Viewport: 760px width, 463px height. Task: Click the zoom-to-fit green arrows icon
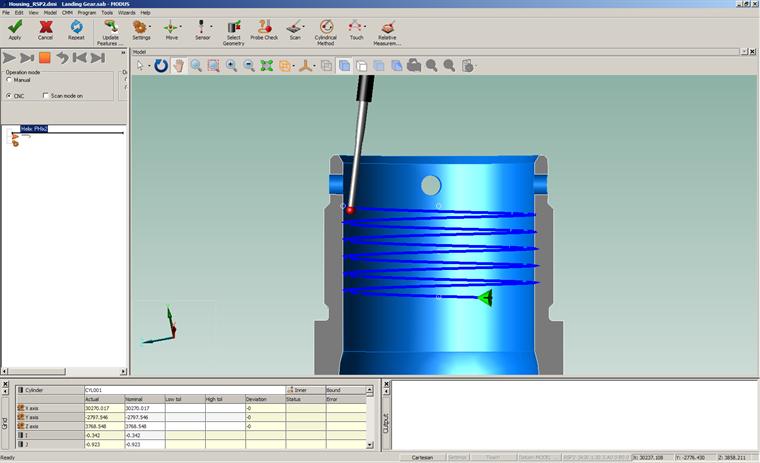(x=267, y=66)
